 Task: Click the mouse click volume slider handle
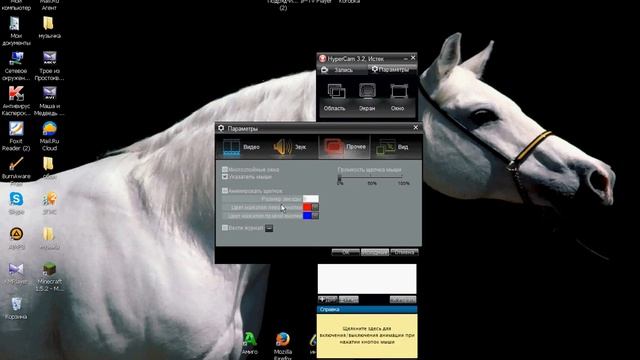coord(339,178)
